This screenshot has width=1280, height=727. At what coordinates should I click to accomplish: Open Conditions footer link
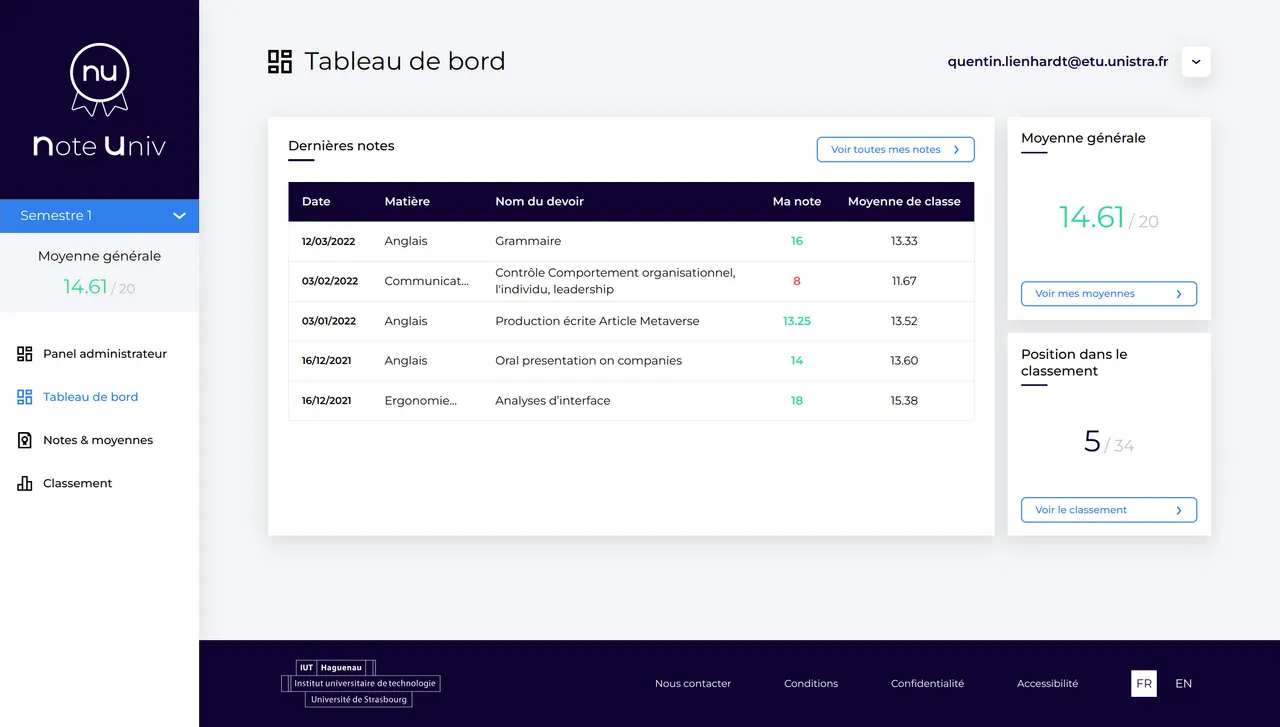tap(811, 684)
